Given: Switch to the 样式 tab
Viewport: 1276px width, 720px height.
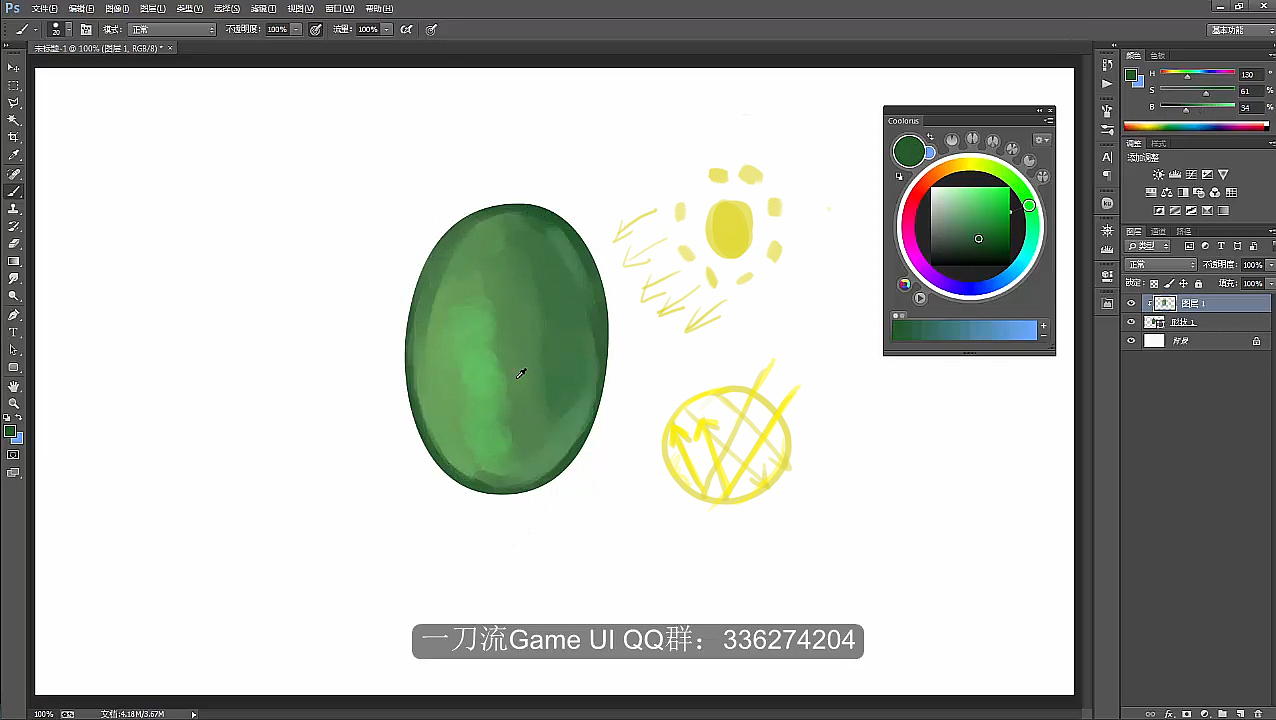Looking at the screenshot, I should coord(1159,144).
